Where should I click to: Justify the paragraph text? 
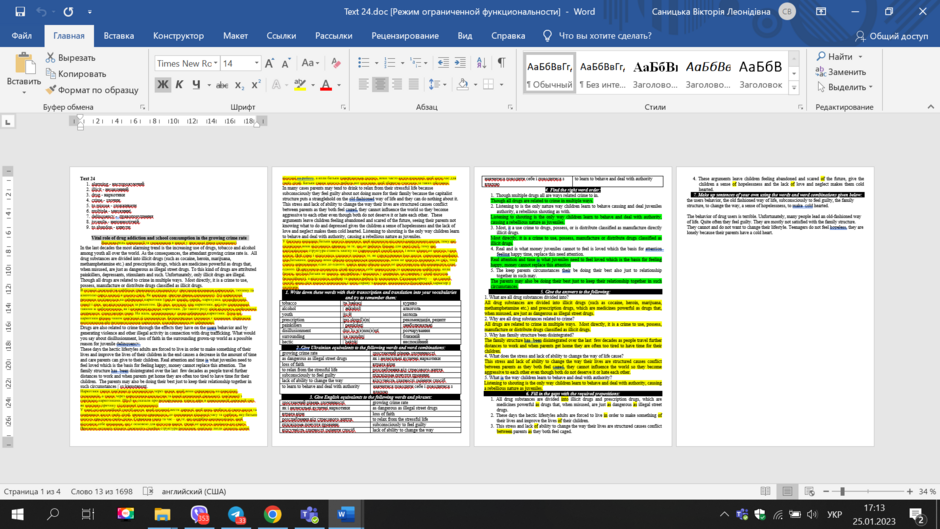(x=414, y=85)
